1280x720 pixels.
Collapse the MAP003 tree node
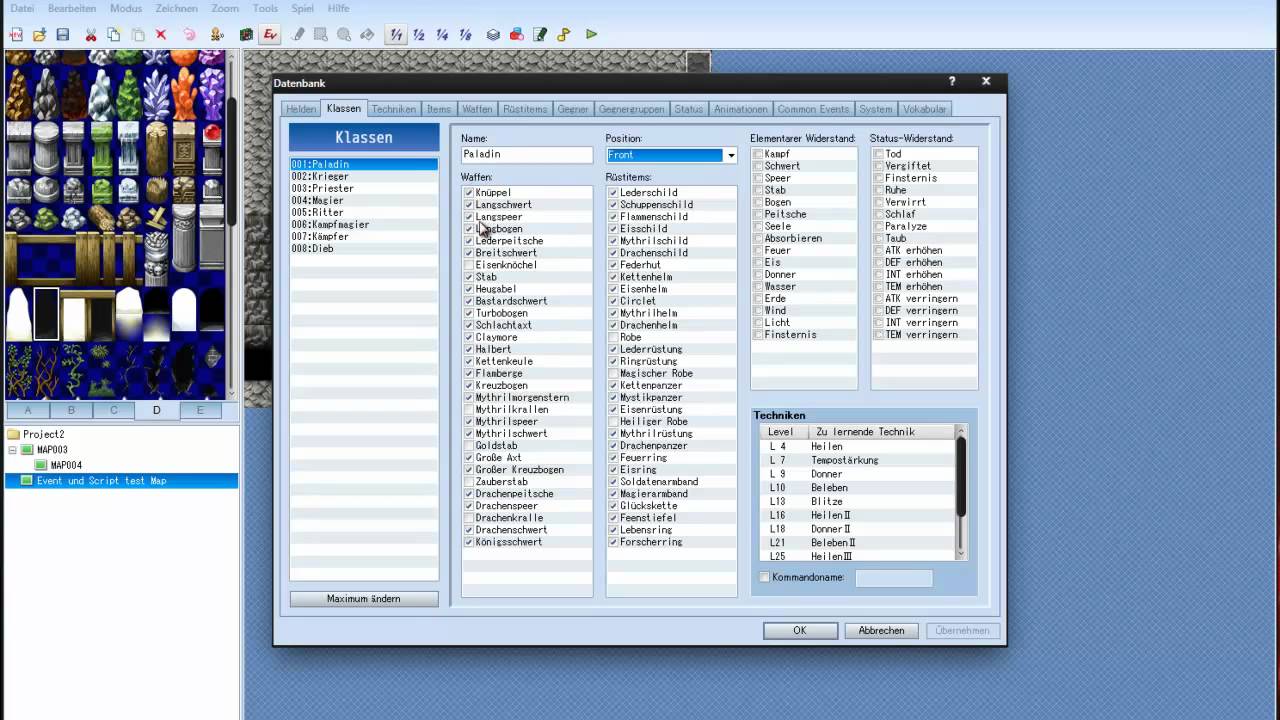(12, 450)
